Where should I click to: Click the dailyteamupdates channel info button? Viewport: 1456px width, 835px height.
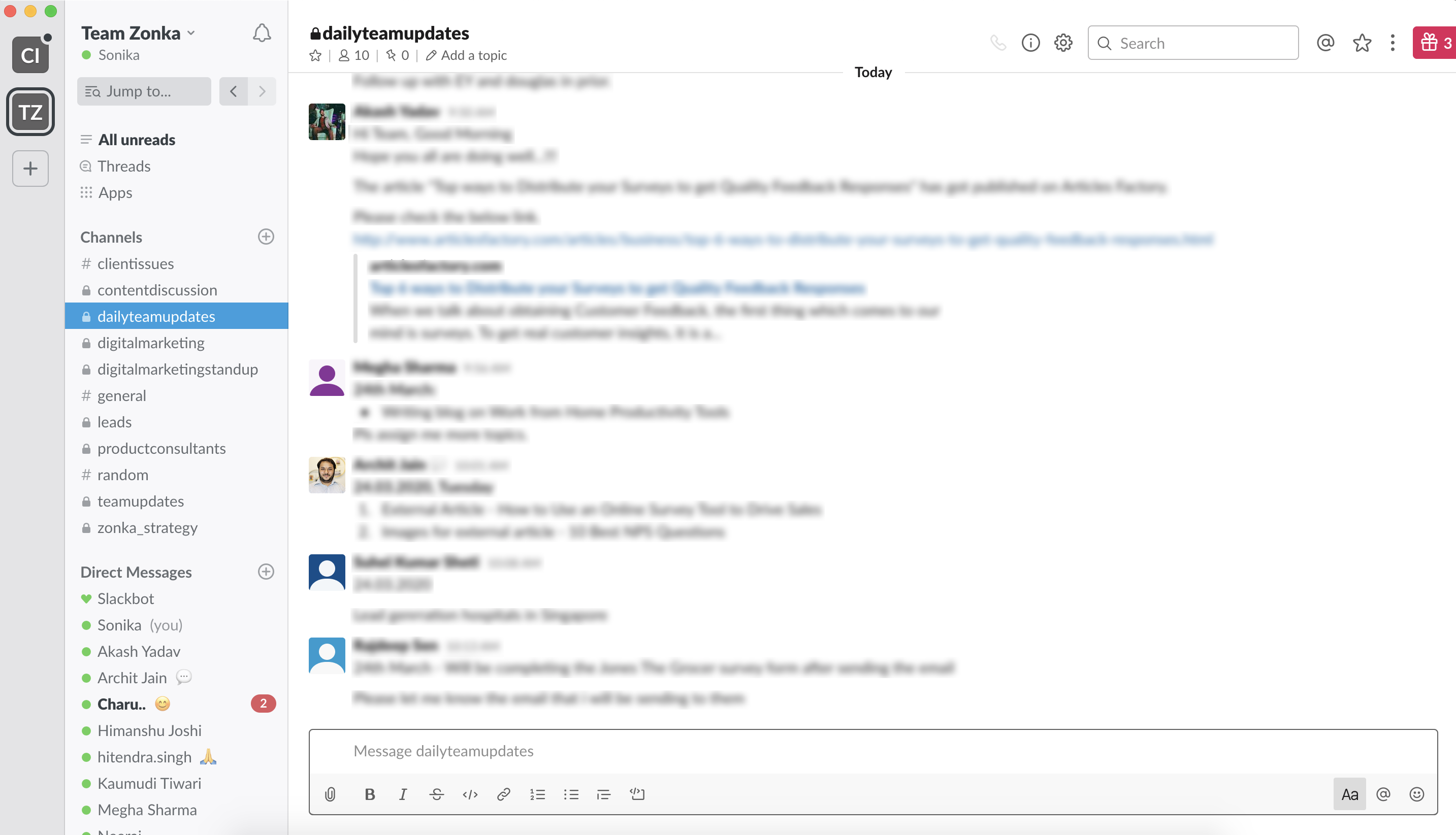(x=1031, y=43)
